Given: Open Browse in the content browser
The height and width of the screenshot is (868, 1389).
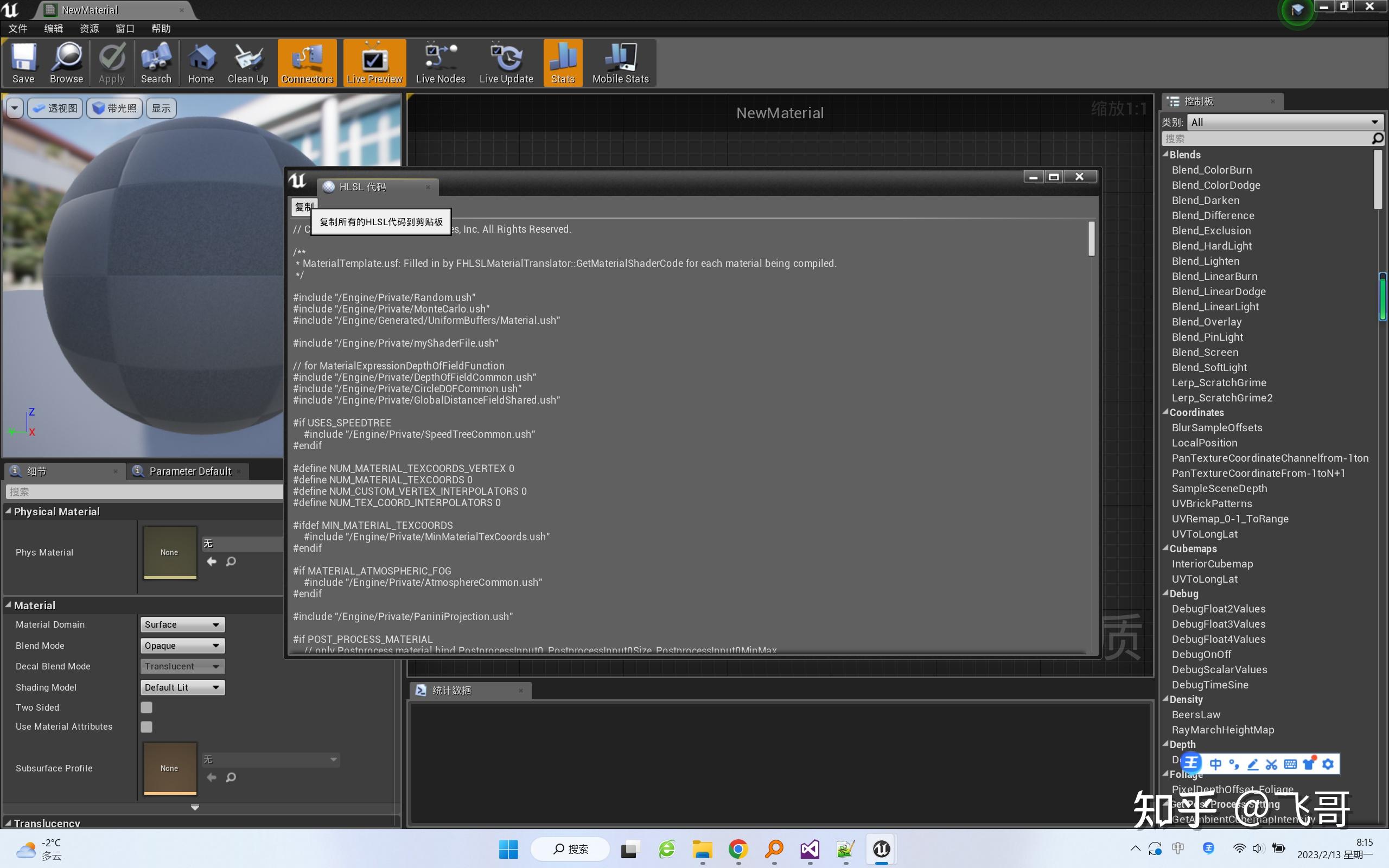Looking at the screenshot, I should click(66, 63).
